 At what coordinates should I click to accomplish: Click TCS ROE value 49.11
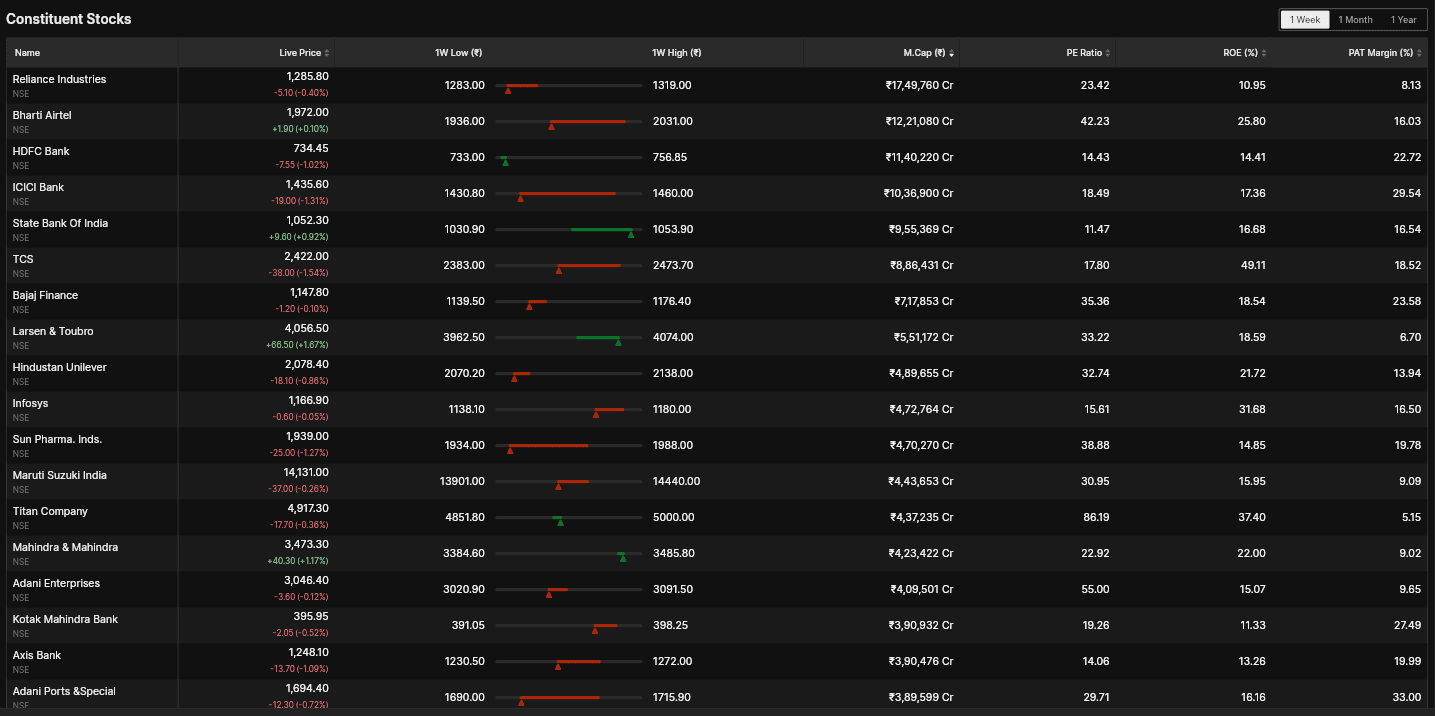coord(1253,265)
